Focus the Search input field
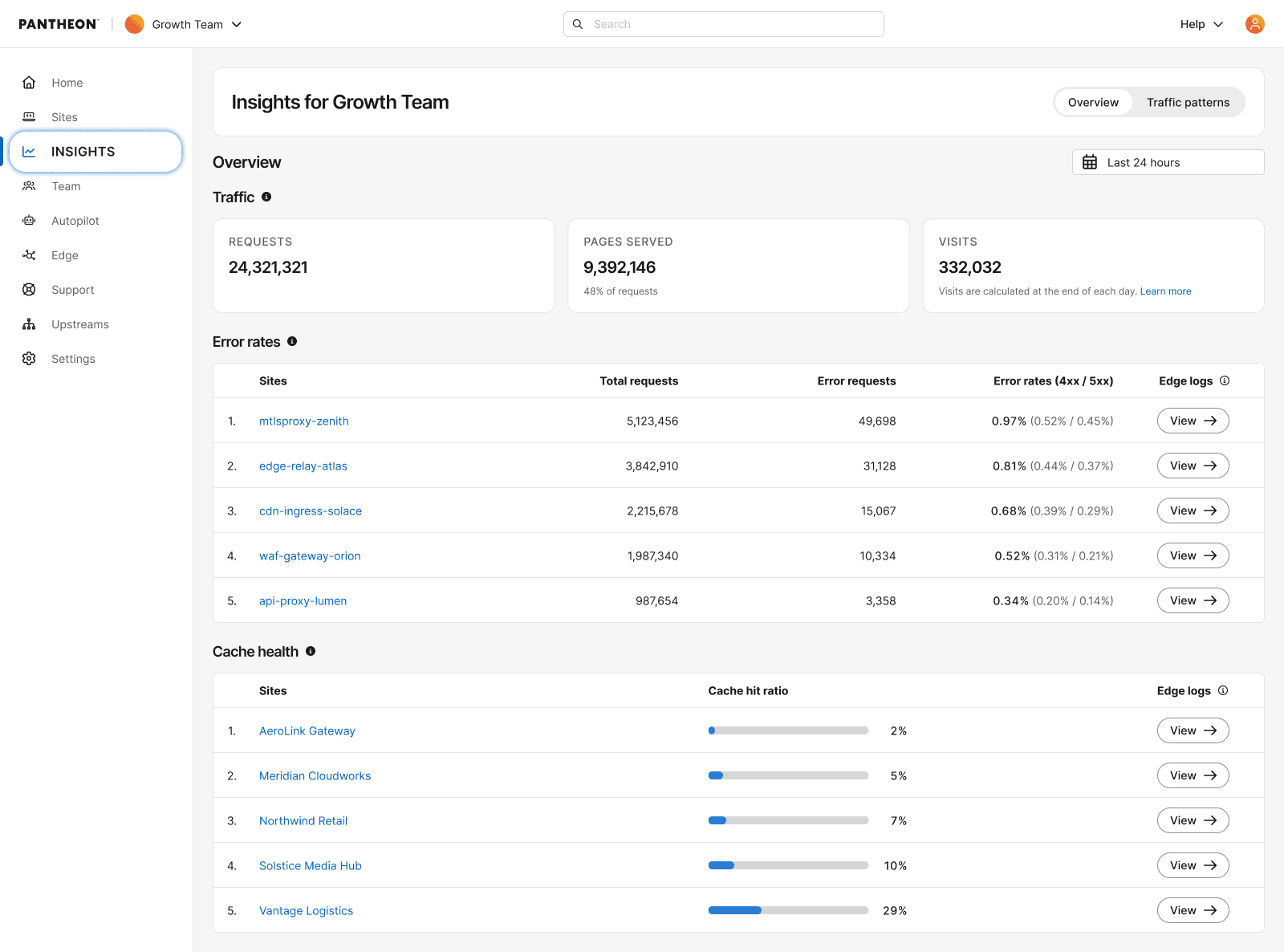The width and height of the screenshot is (1284, 952). tap(724, 24)
